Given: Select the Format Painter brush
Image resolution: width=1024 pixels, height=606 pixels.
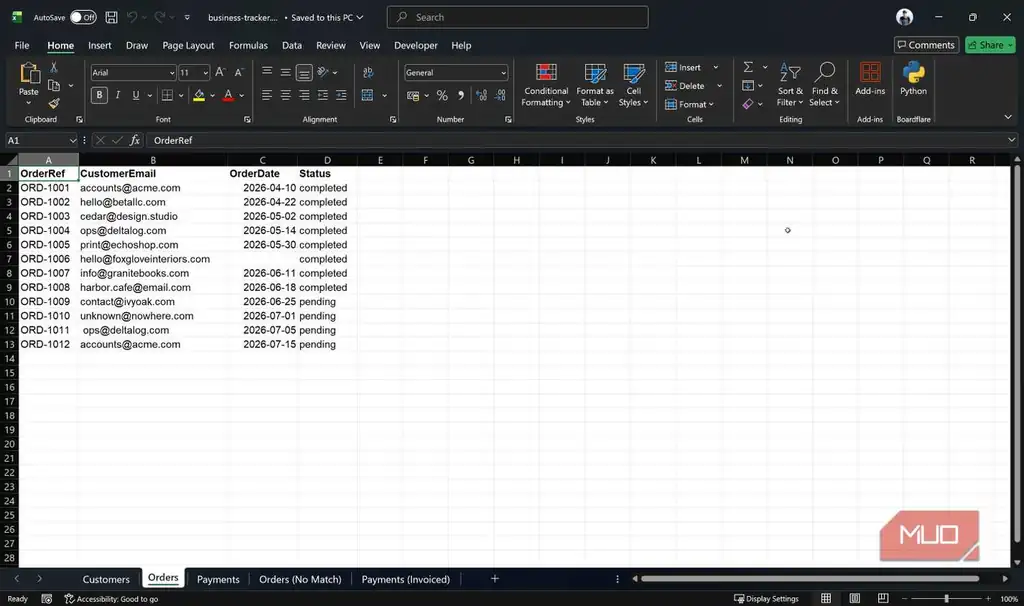Looking at the screenshot, I should click(x=54, y=103).
